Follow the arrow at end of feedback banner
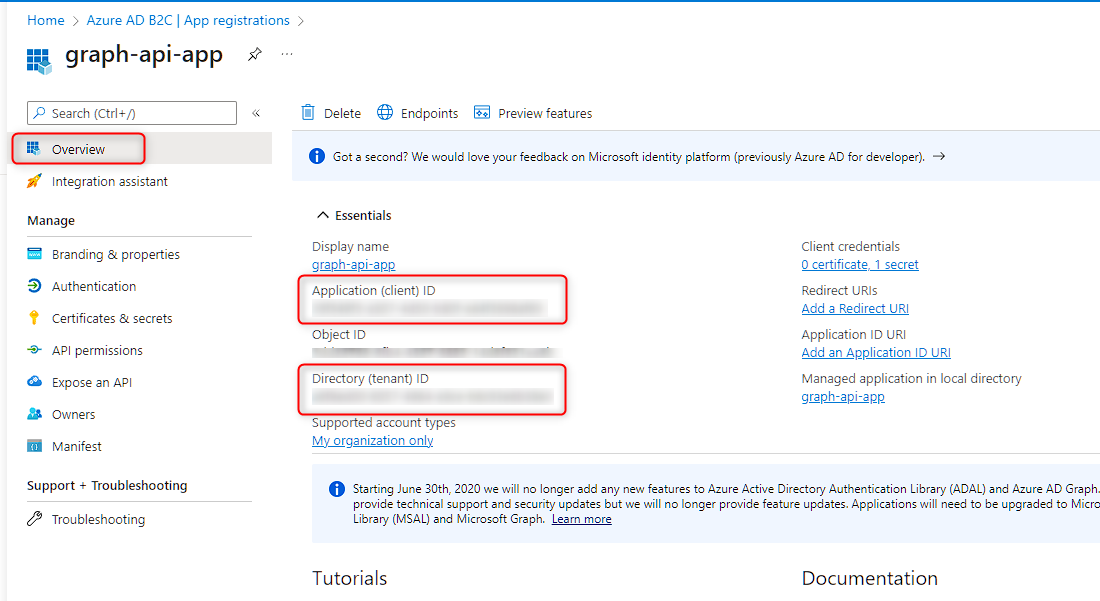 coord(939,156)
